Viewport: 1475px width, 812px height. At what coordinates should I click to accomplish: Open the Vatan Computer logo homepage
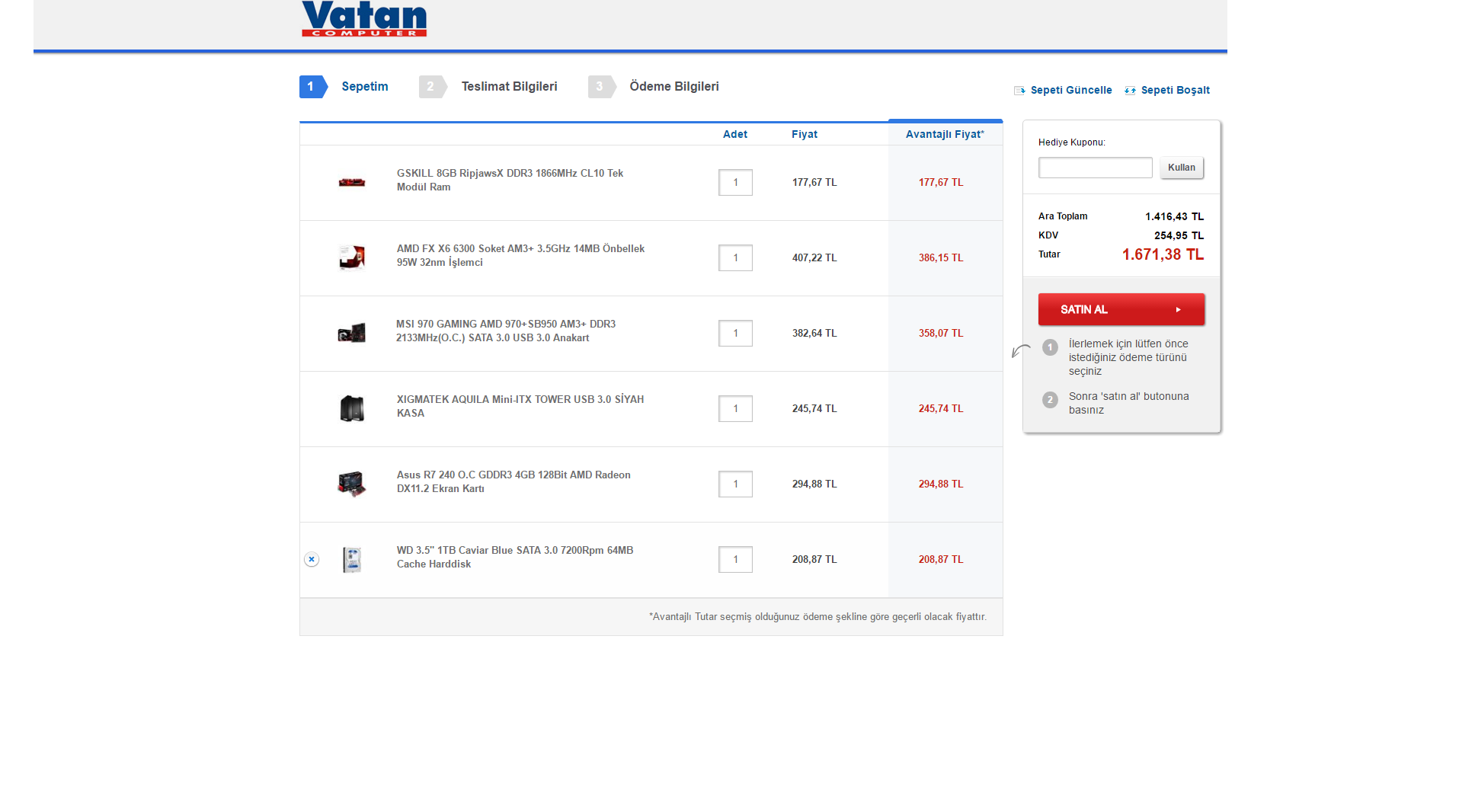tap(364, 18)
